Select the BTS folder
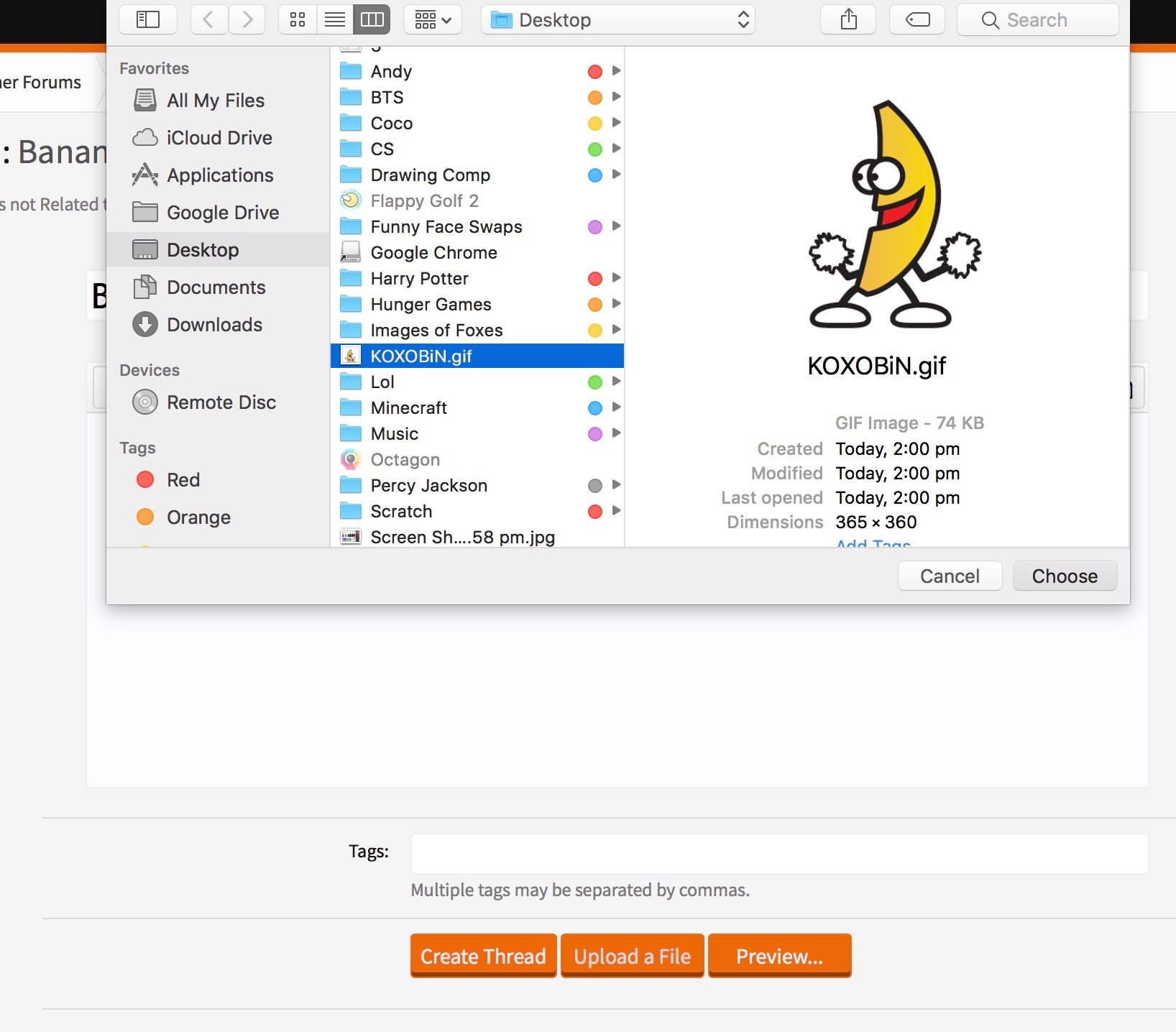The height and width of the screenshot is (1032, 1176). click(477, 97)
